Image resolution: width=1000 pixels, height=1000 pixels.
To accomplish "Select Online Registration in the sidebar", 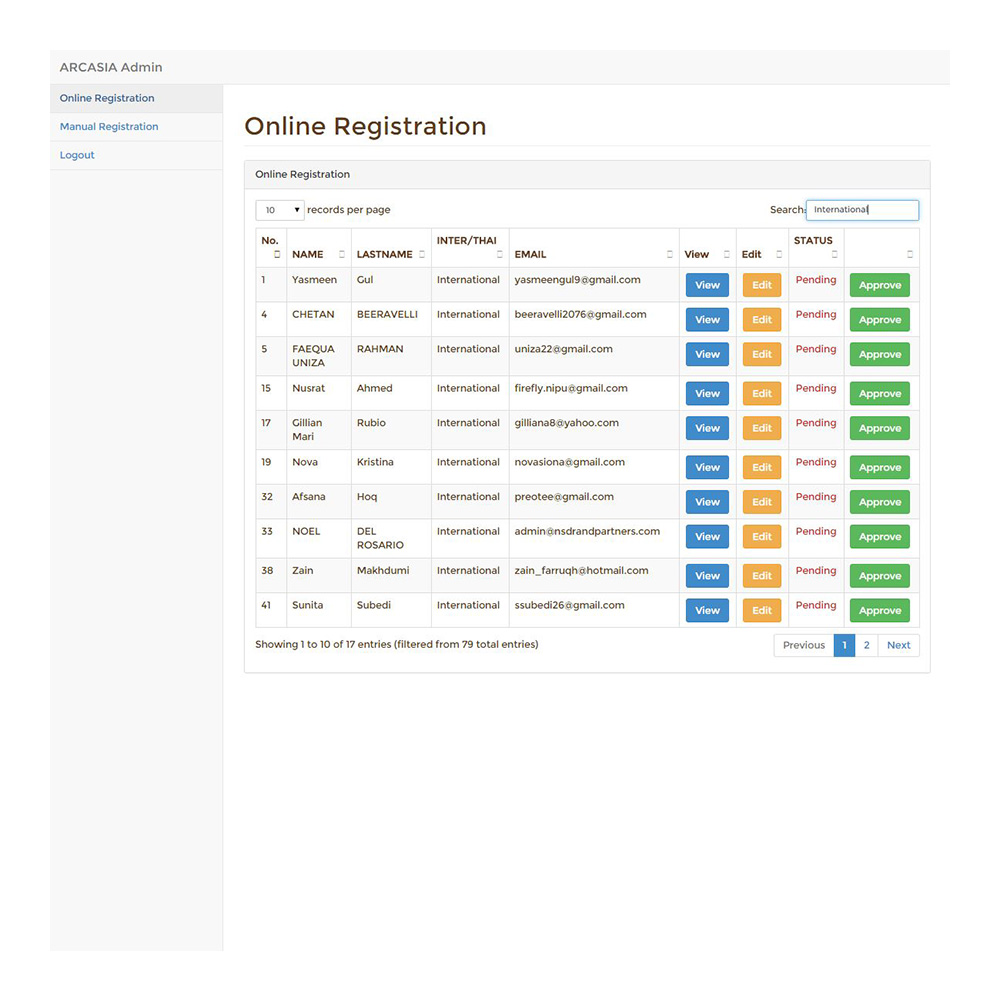I will click(107, 98).
